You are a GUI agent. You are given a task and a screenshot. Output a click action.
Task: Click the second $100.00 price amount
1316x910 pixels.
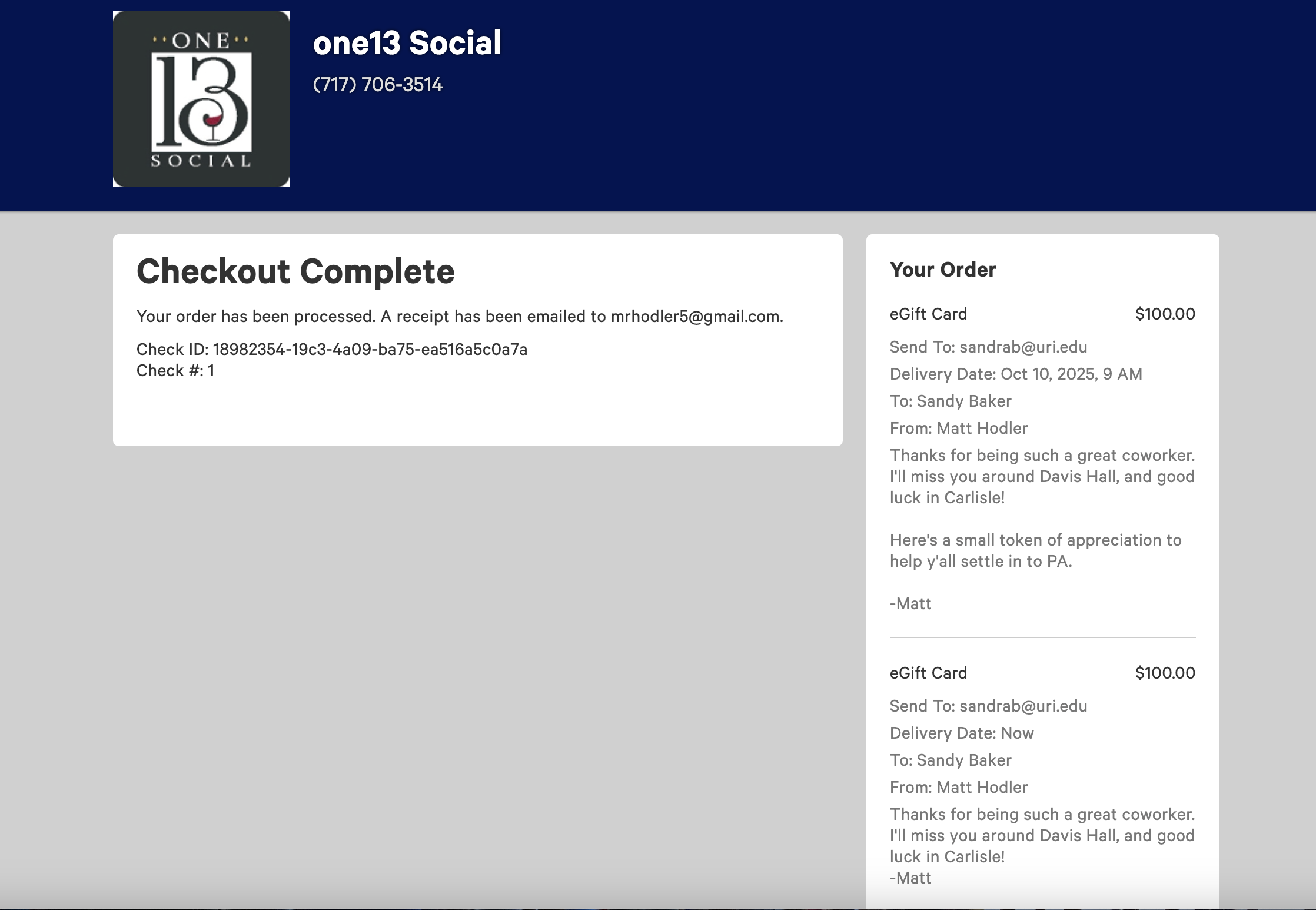tap(1165, 673)
